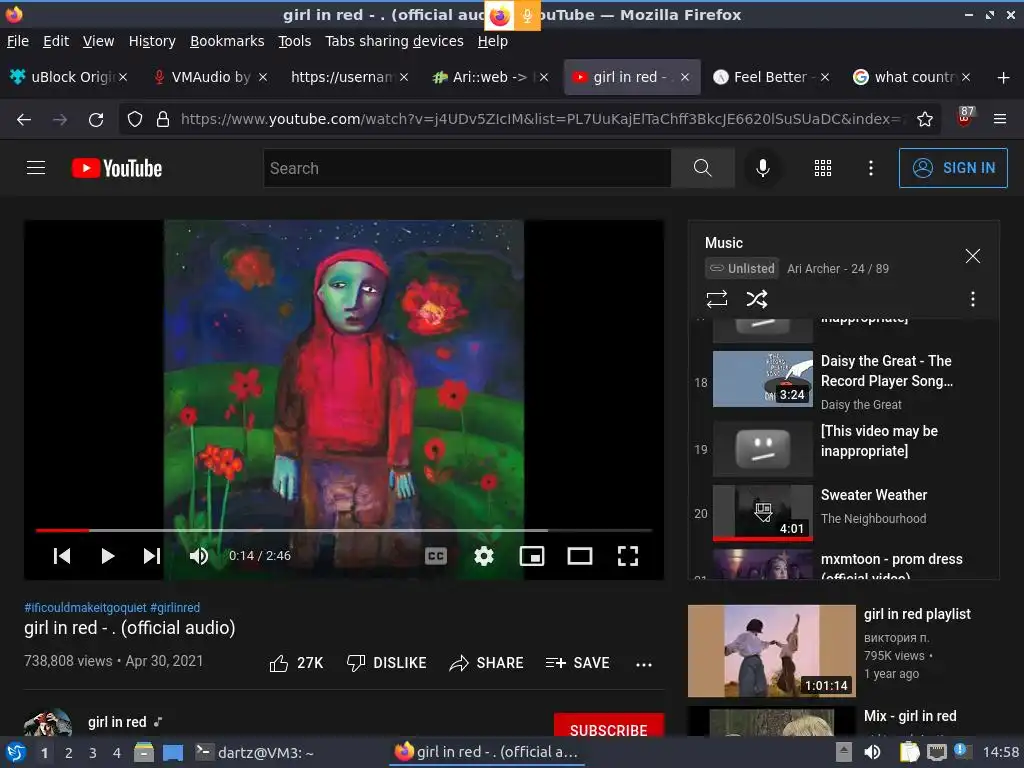Image resolution: width=1024 pixels, height=768 pixels.
Task: Go to the YouTube home logo
Action: pyautogui.click(x=117, y=168)
